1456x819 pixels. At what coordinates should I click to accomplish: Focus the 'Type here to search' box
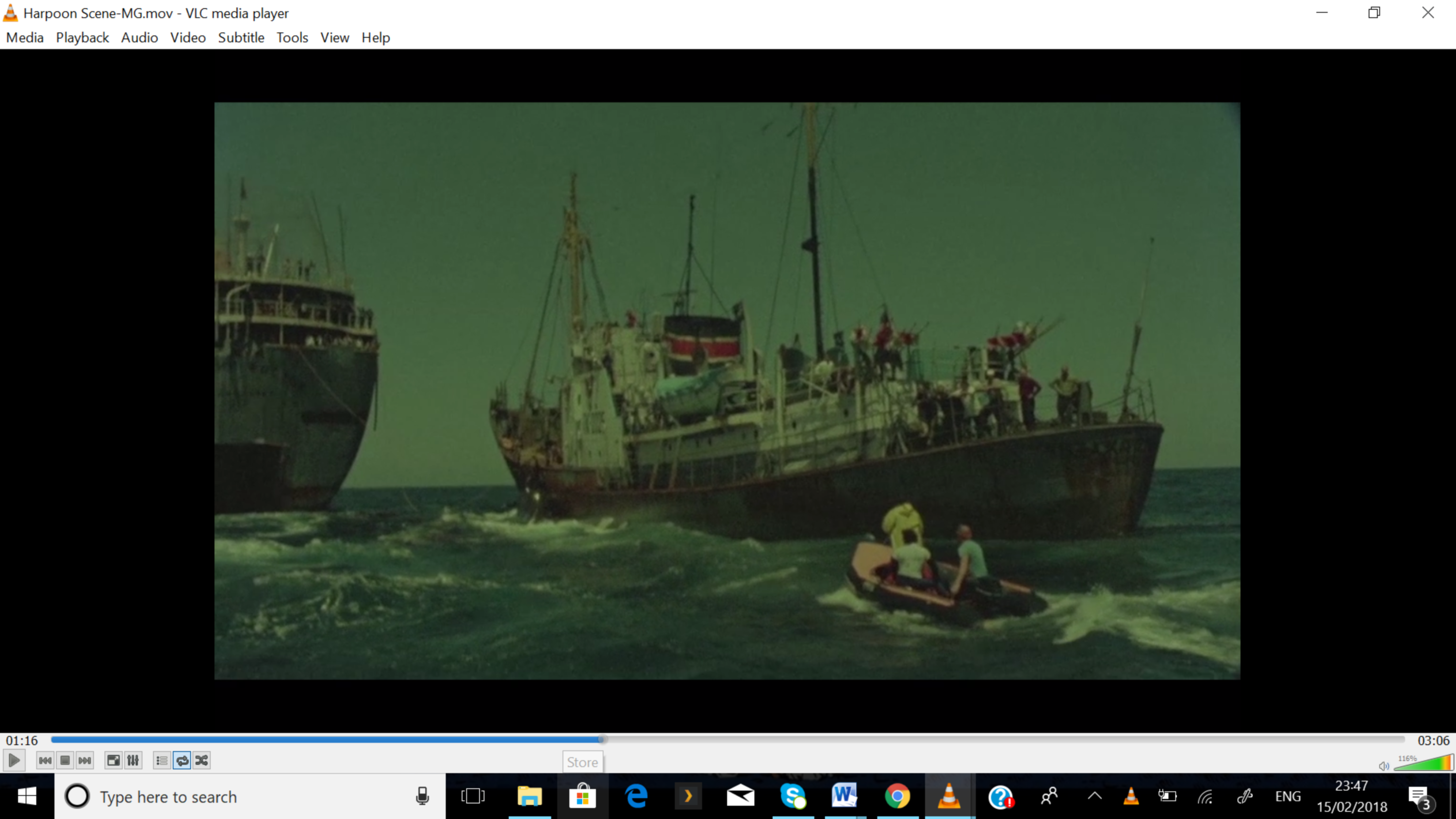(x=250, y=796)
